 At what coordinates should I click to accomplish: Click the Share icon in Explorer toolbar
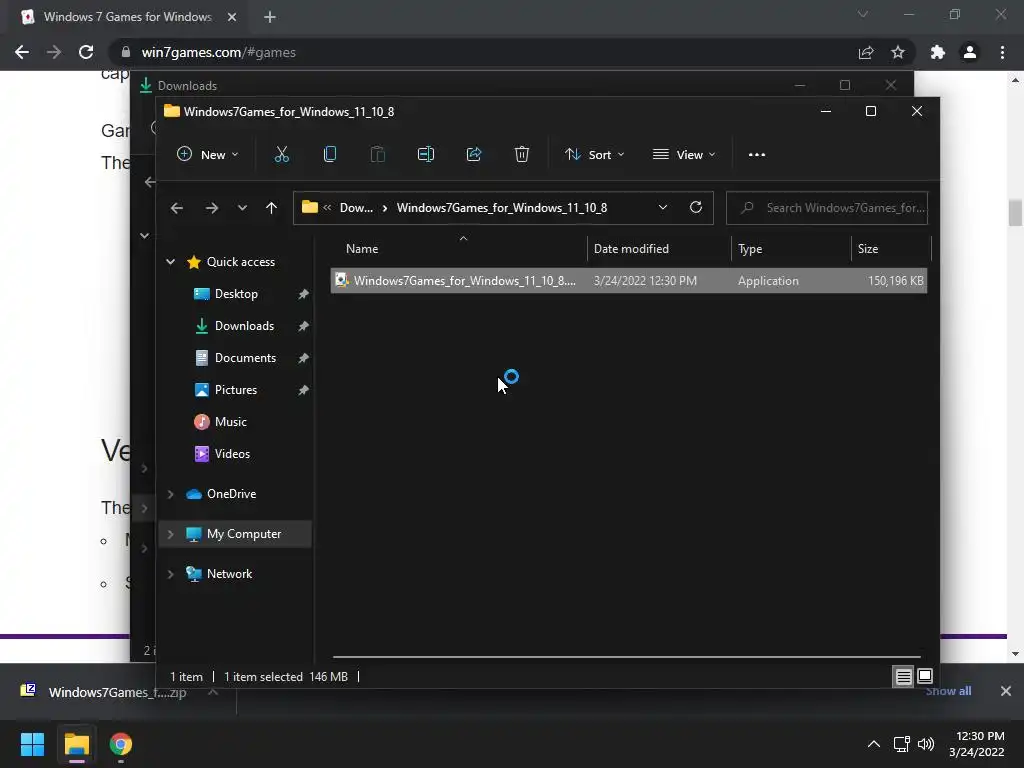(x=473, y=155)
